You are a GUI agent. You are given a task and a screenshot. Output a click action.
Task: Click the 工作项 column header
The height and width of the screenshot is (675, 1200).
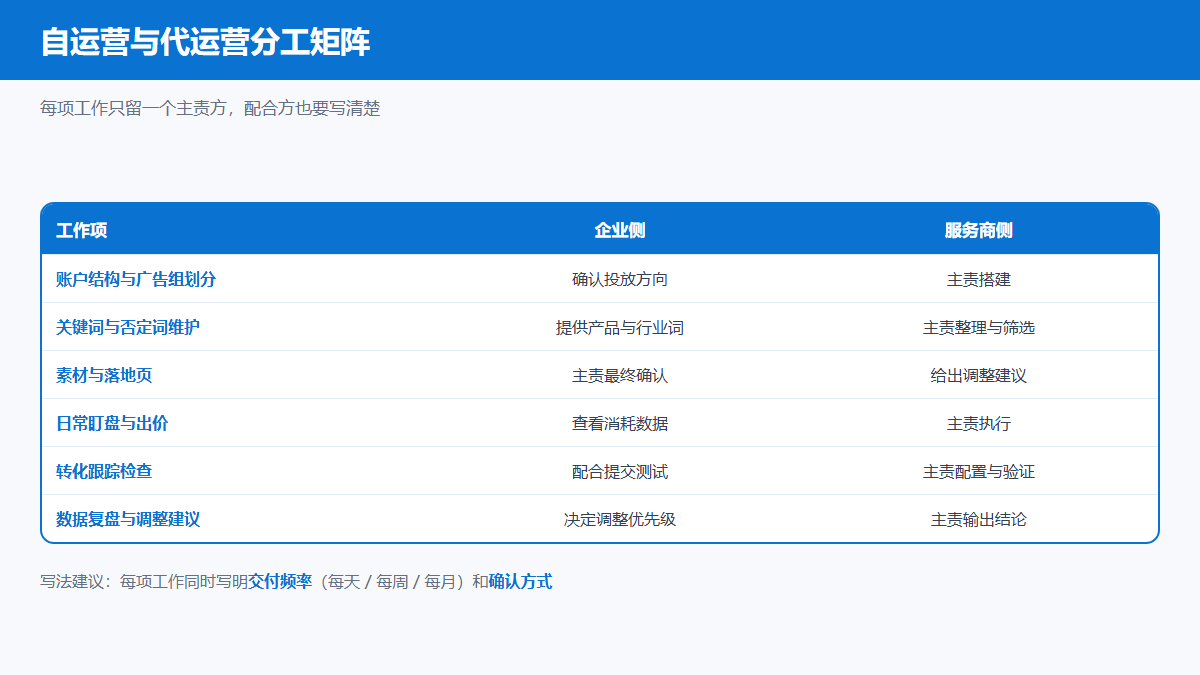click(82, 230)
